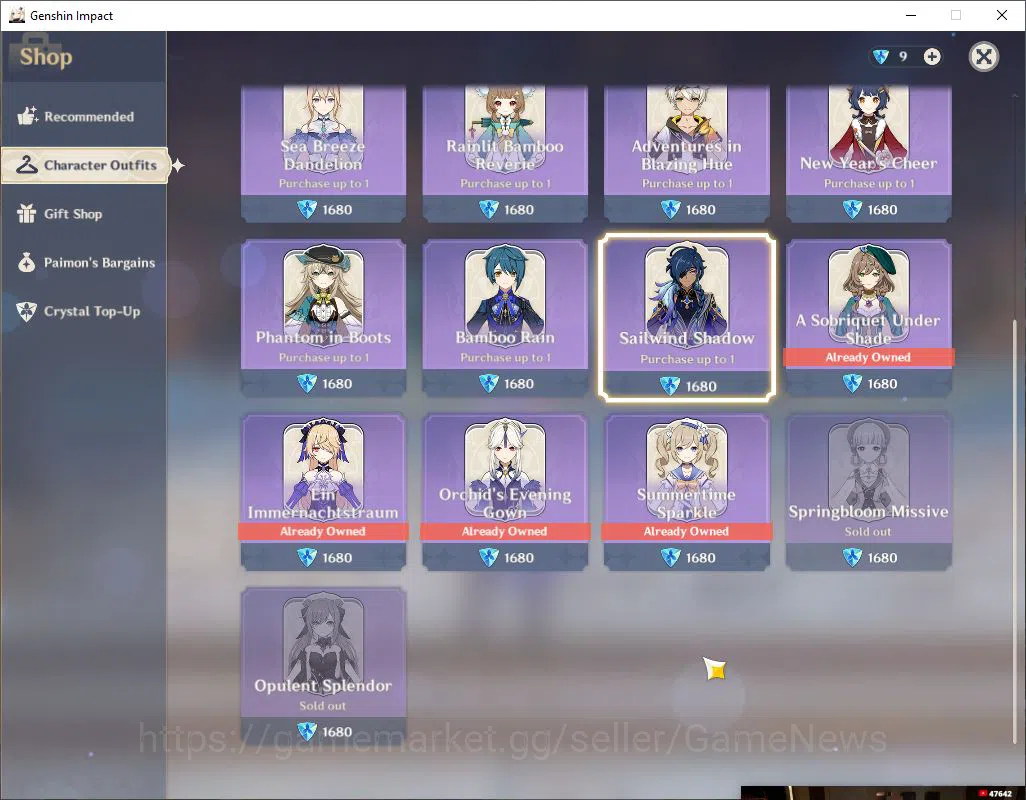
Task: Click crystal icon under Orchid's Evening Gown
Action: [x=489, y=557]
